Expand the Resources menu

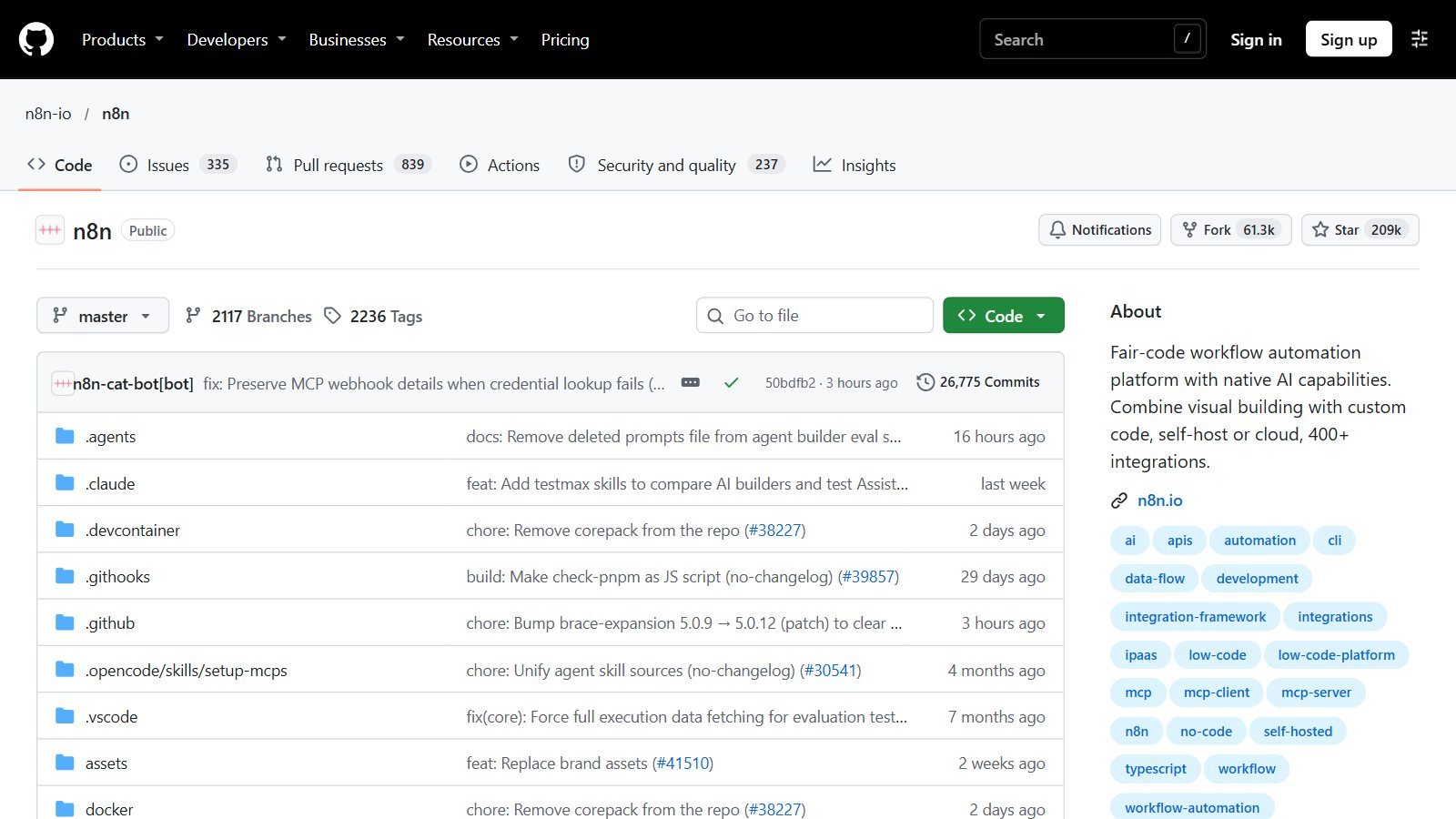coord(473,39)
